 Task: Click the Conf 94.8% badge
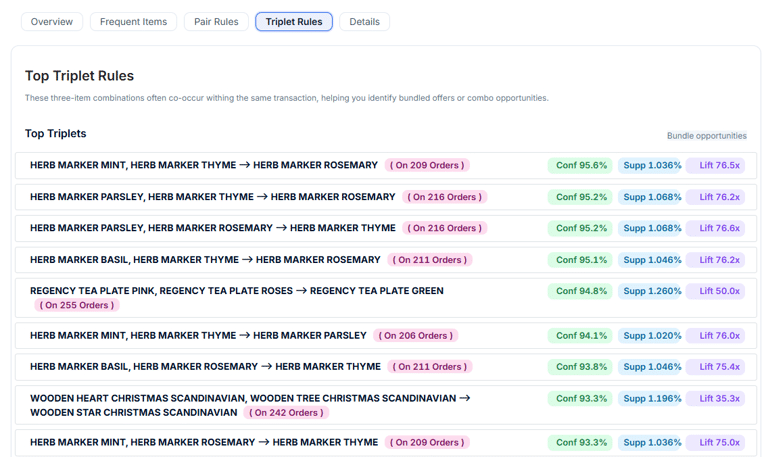click(581, 292)
